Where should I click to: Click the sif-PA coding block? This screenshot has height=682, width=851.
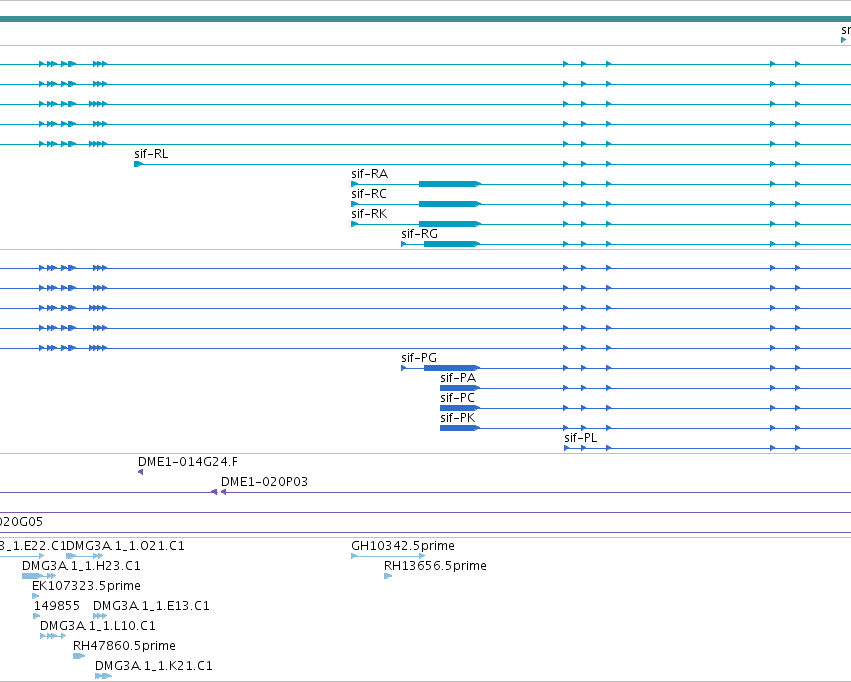(x=459, y=388)
